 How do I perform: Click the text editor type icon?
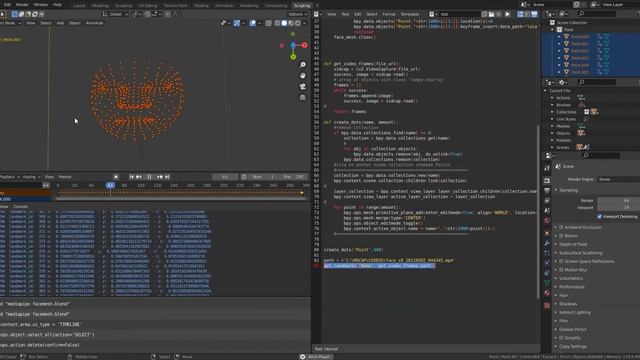tap(317, 14)
